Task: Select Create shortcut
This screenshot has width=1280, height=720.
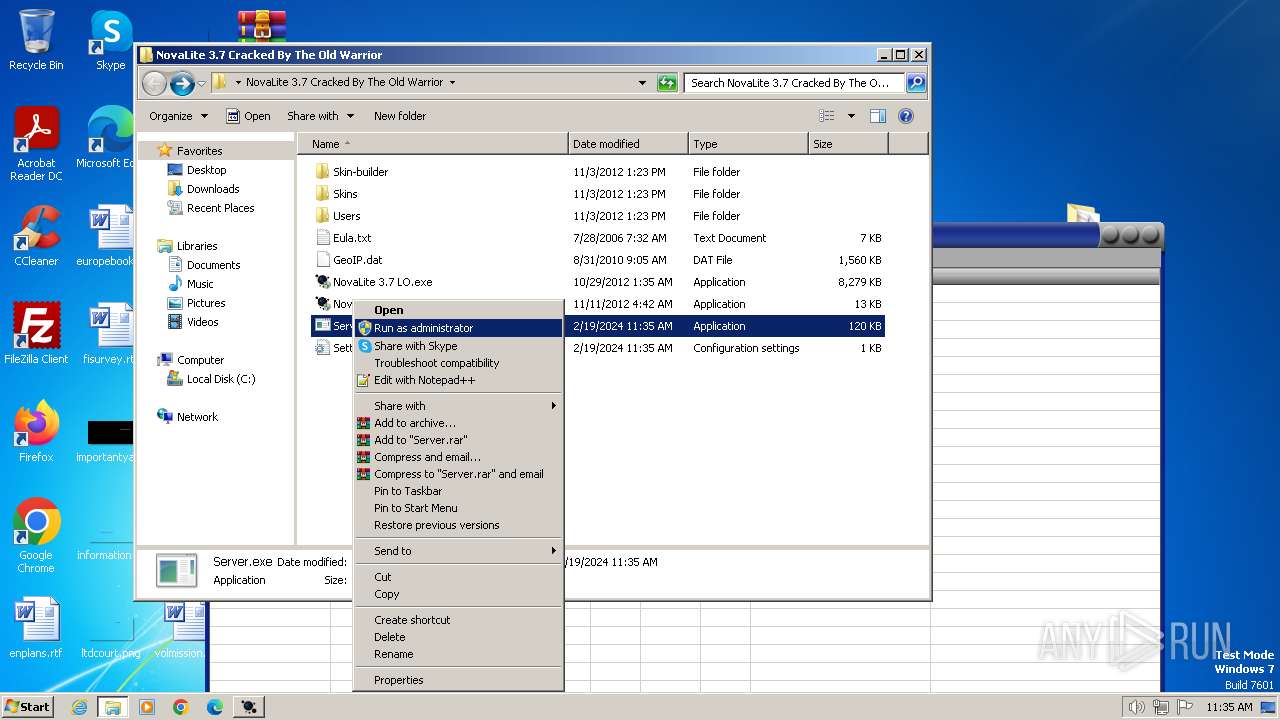Action: pyautogui.click(x=458, y=620)
